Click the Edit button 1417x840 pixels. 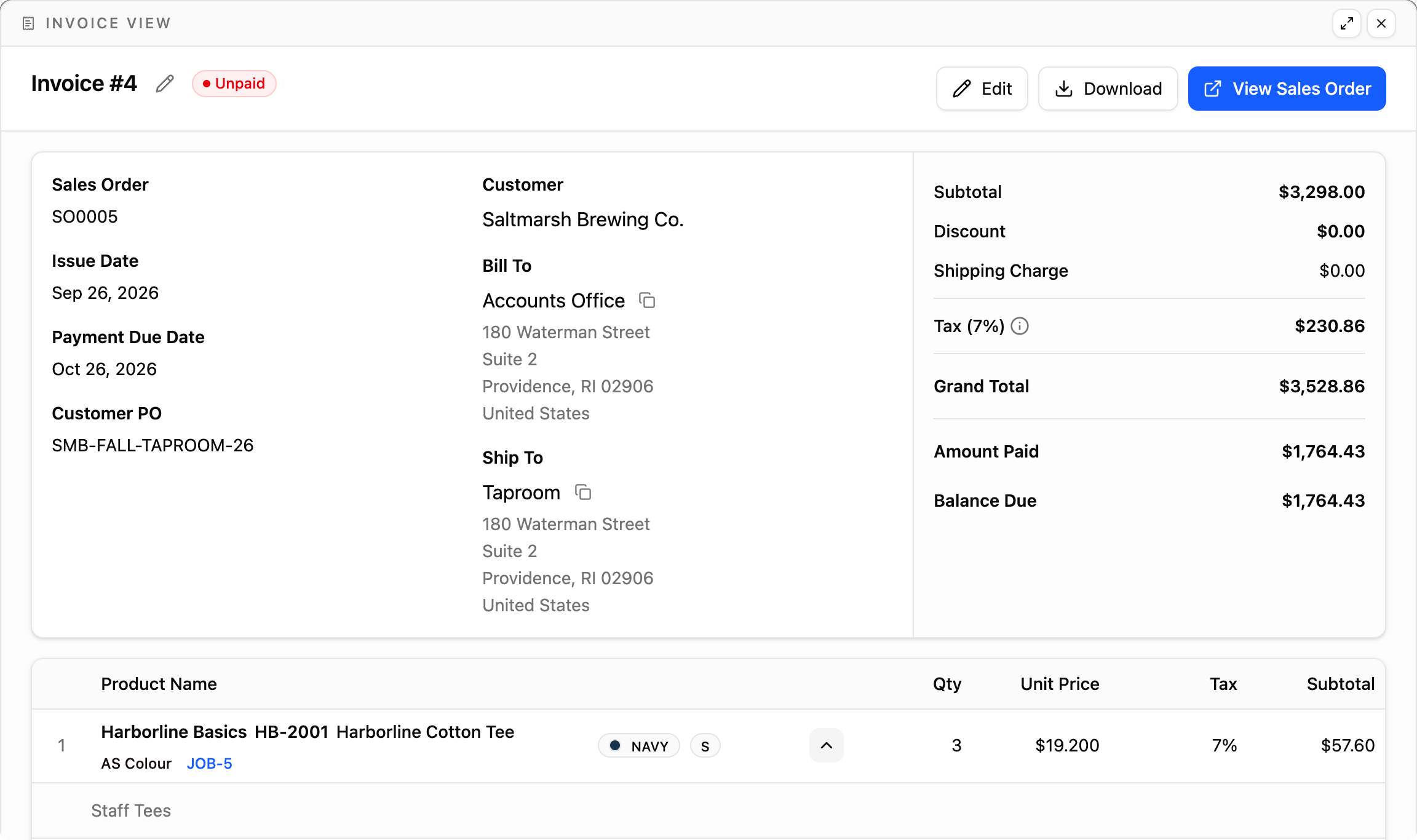point(982,89)
